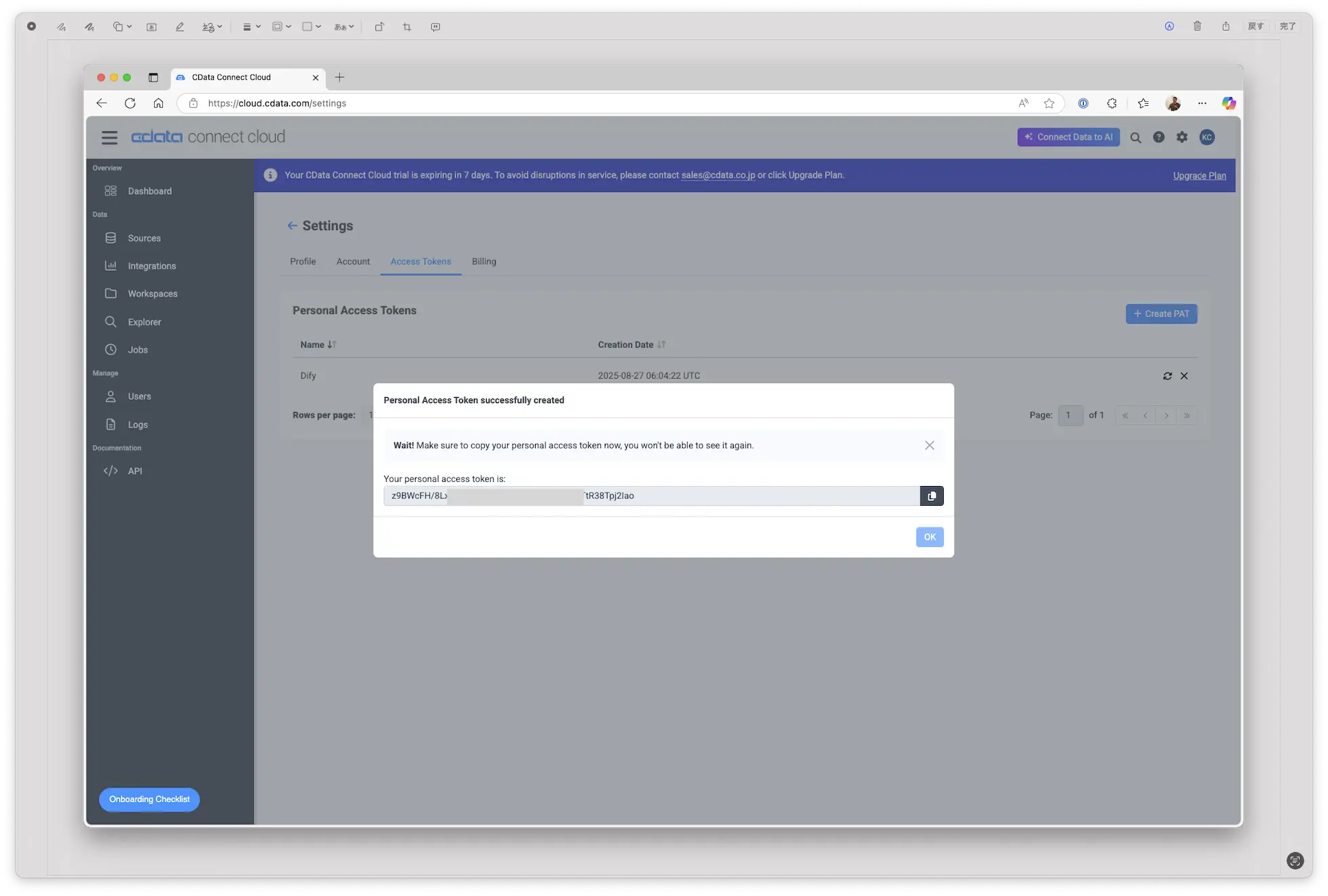Regenerate the Dify token
1328x896 pixels.
tap(1167, 376)
